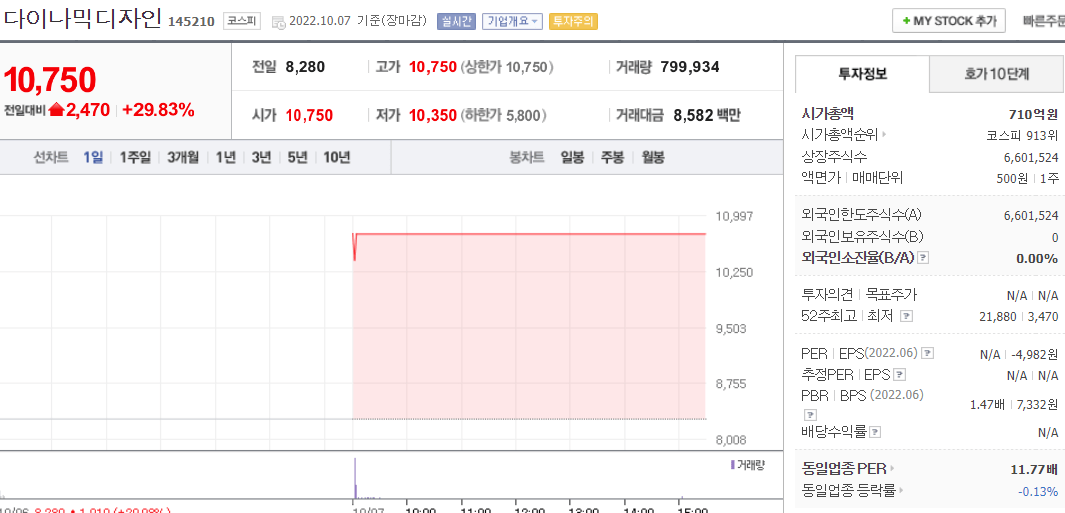1065x513 pixels.
Task: Click the 거래대금 value 8,582 백만
Action: tap(706, 115)
